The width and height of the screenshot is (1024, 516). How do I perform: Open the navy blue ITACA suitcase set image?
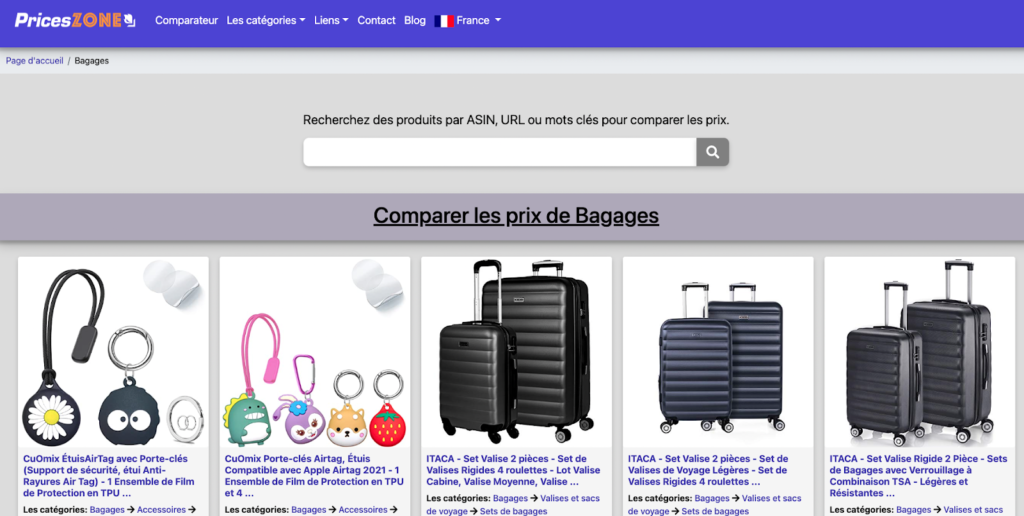pyautogui.click(x=718, y=353)
